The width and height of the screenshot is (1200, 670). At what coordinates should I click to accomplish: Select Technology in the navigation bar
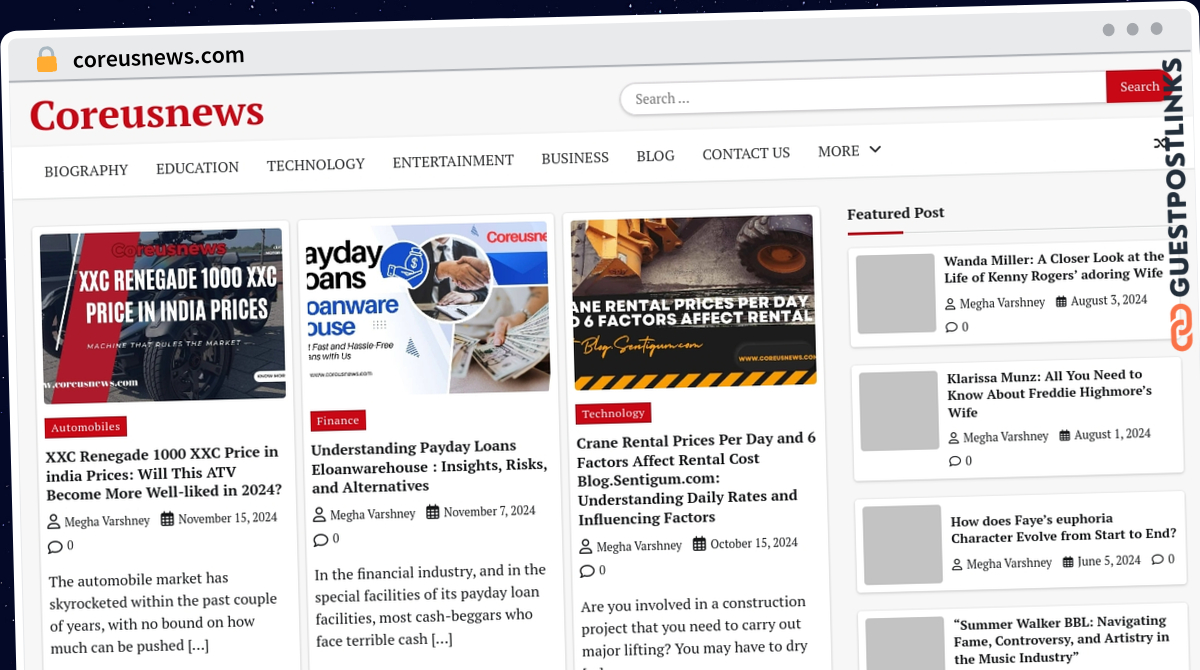tap(316, 164)
